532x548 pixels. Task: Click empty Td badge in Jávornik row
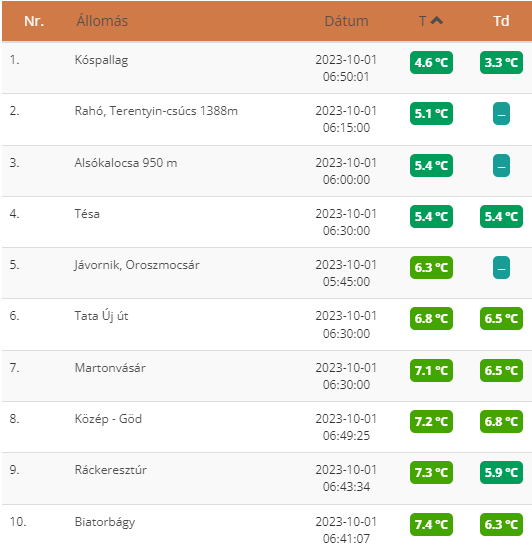pyautogui.click(x=501, y=268)
